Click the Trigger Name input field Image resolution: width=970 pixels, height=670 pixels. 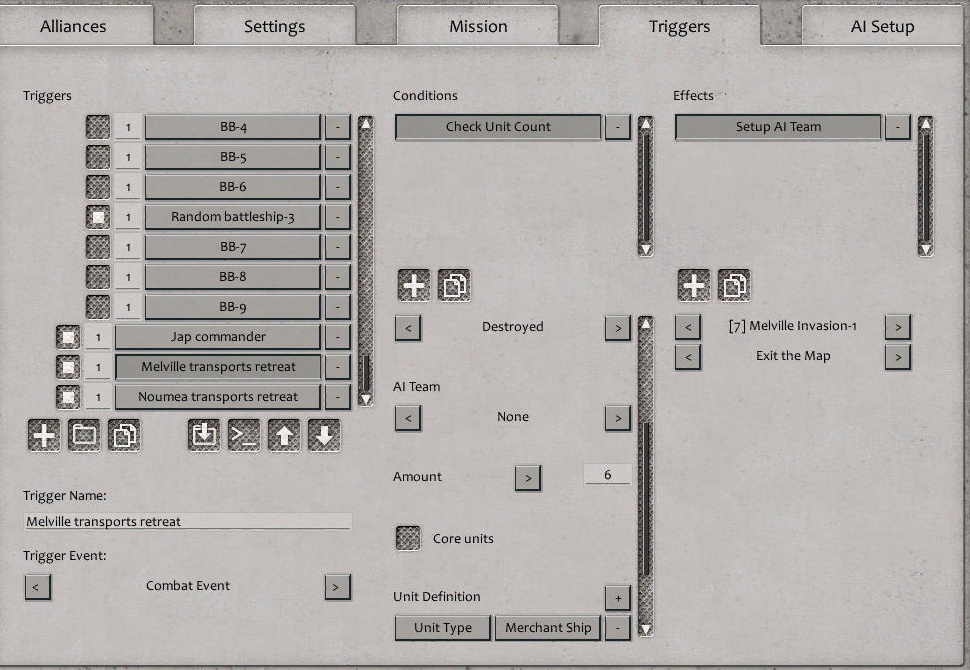(187, 522)
